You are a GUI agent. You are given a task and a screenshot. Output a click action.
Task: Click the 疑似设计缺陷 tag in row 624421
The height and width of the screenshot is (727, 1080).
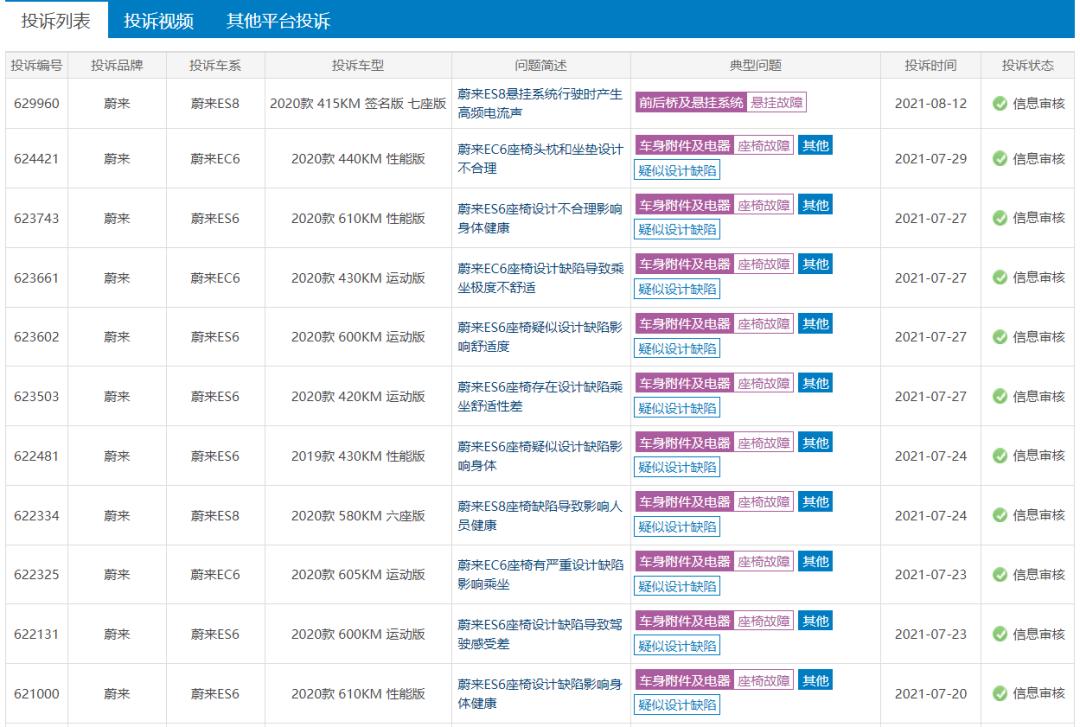click(677, 170)
